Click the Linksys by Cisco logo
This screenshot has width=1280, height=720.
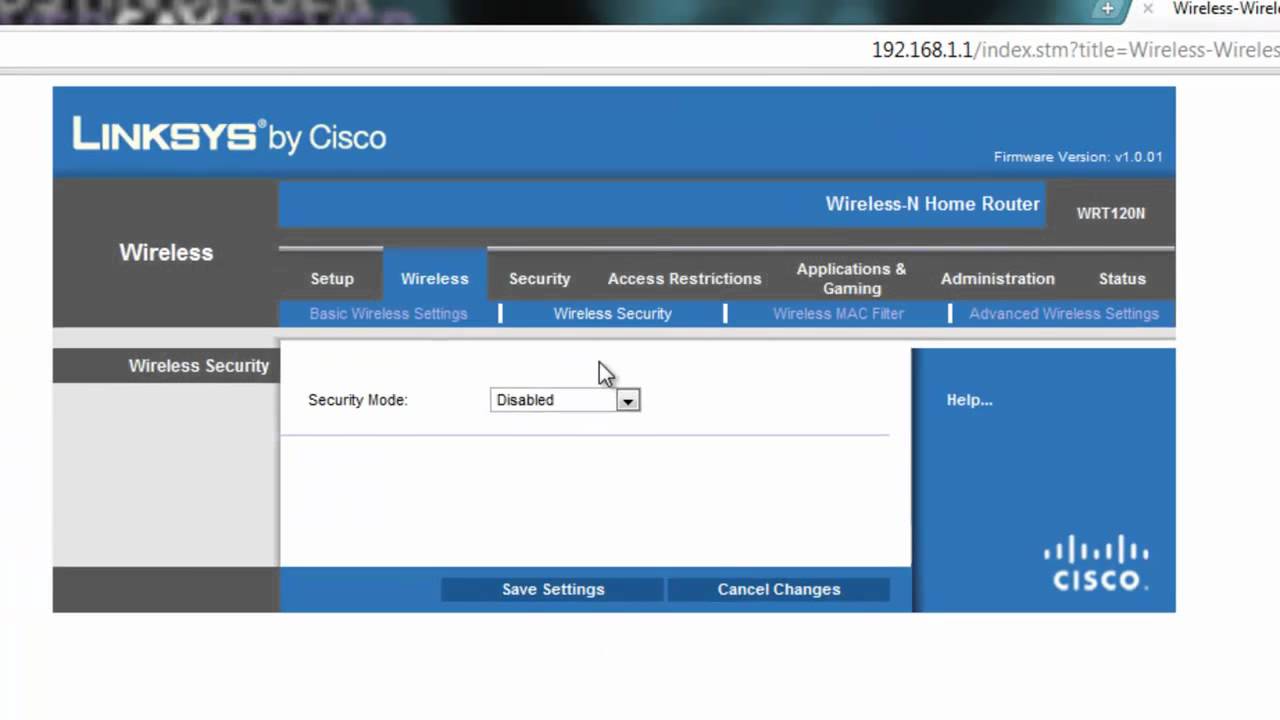click(229, 135)
